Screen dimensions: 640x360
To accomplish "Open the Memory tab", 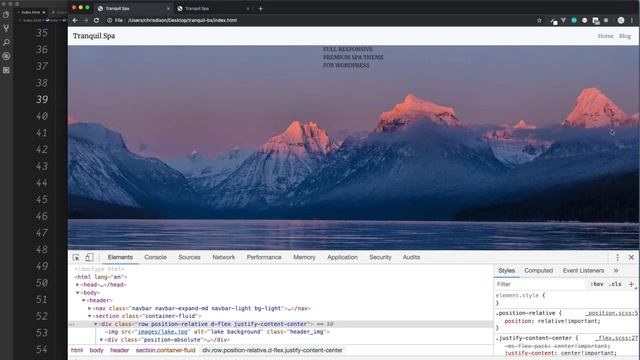I will (x=304, y=257).
